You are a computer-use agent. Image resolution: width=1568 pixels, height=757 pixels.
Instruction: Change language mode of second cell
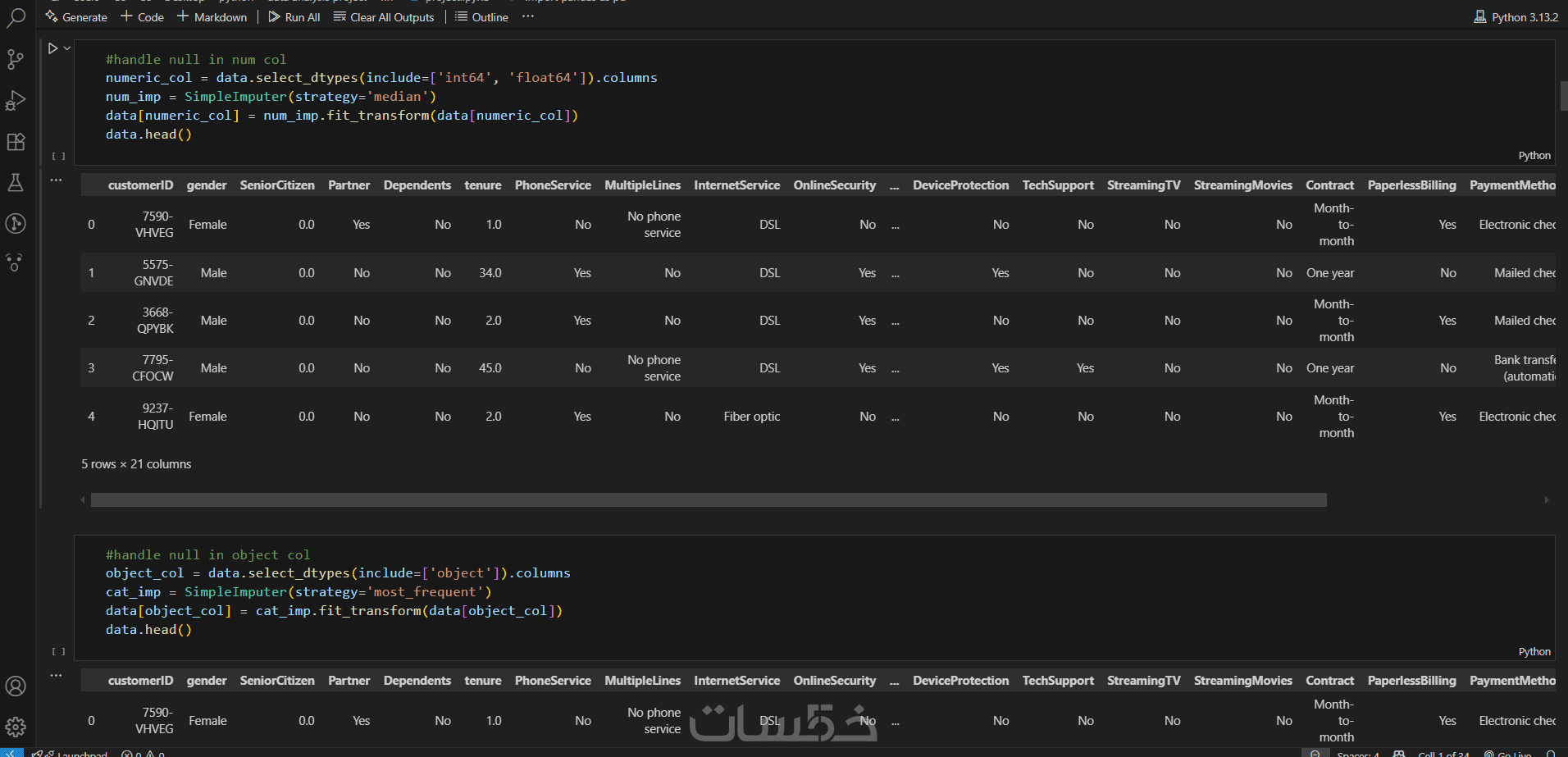coord(1534,652)
